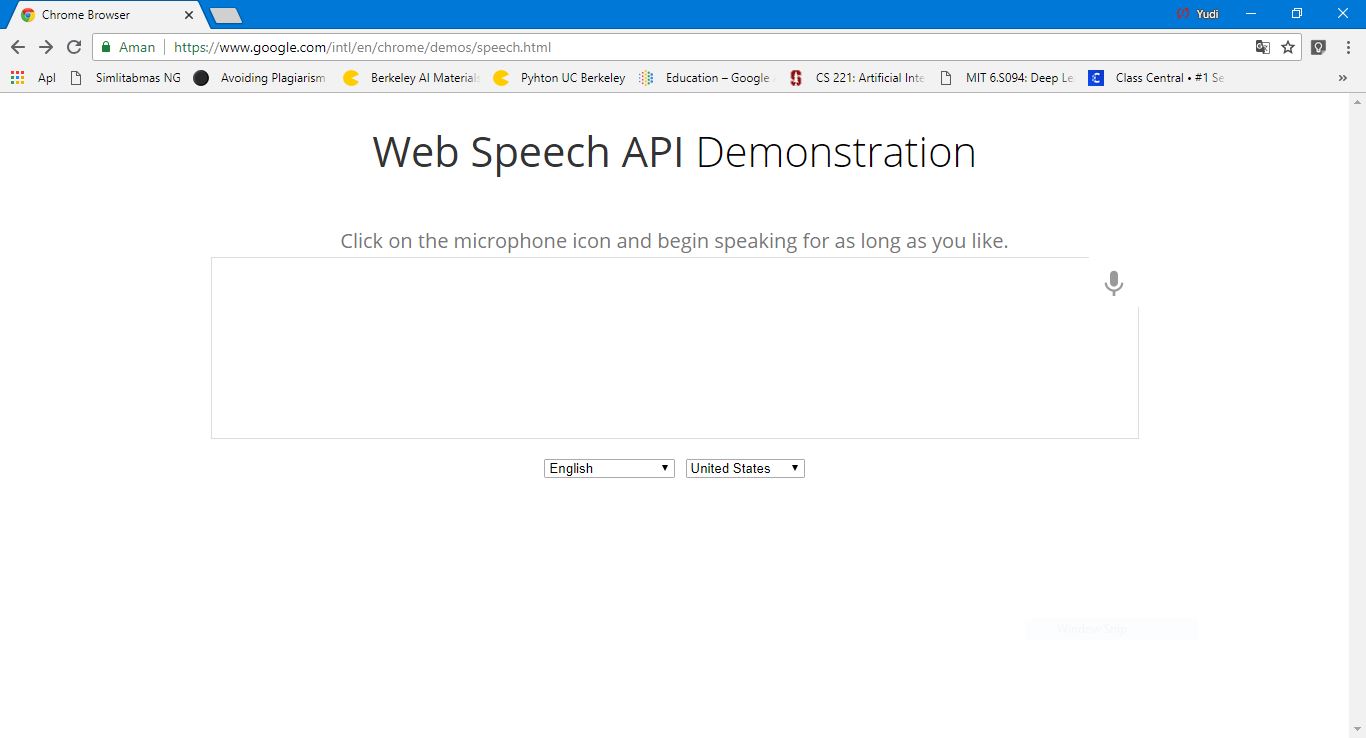Click the extension icon beside the star
This screenshot has height=738, width=1366.
pos(1318,47)
